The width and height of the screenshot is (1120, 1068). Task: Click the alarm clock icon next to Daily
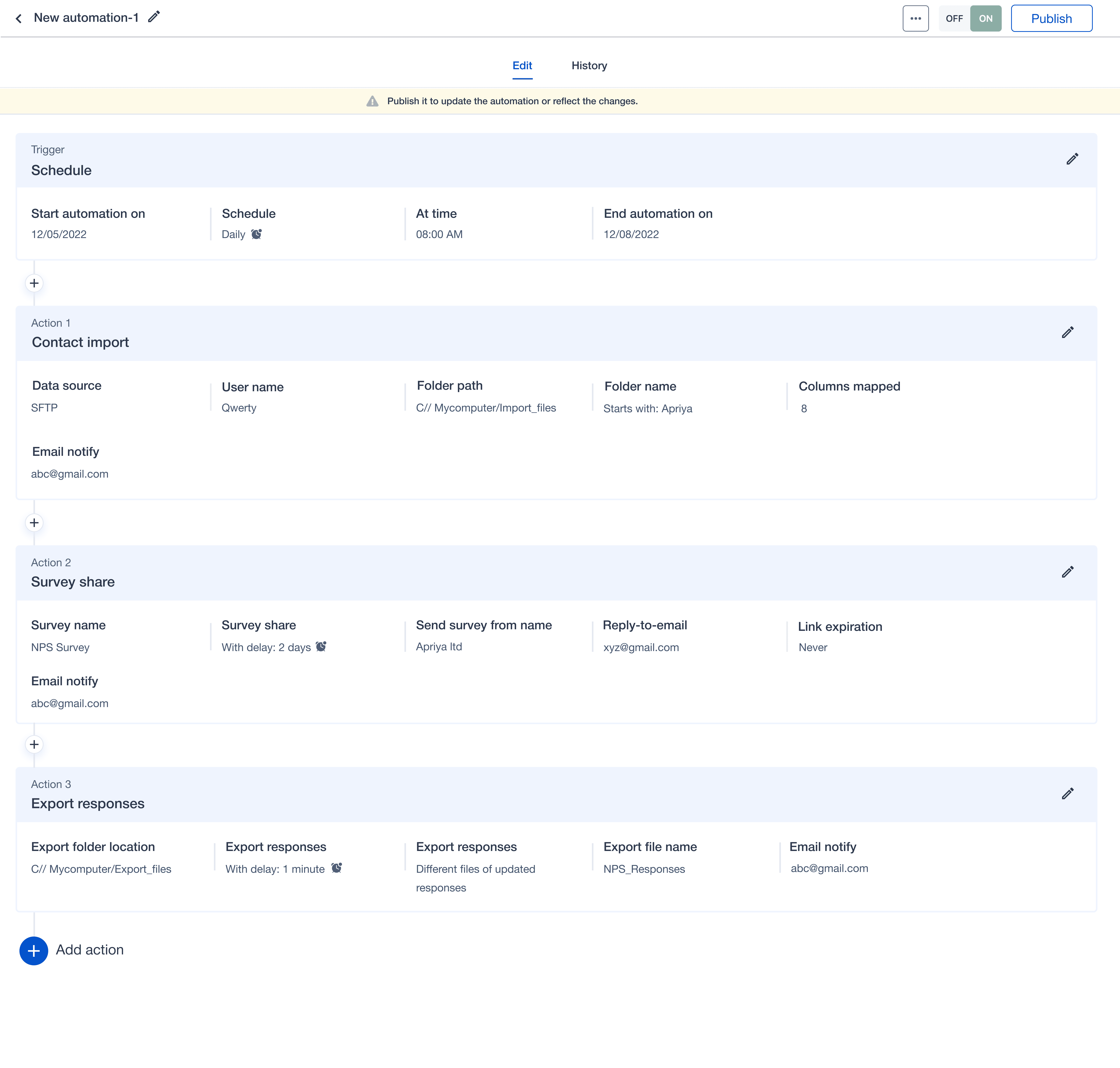pyautogui.click(x=257, y=234)
